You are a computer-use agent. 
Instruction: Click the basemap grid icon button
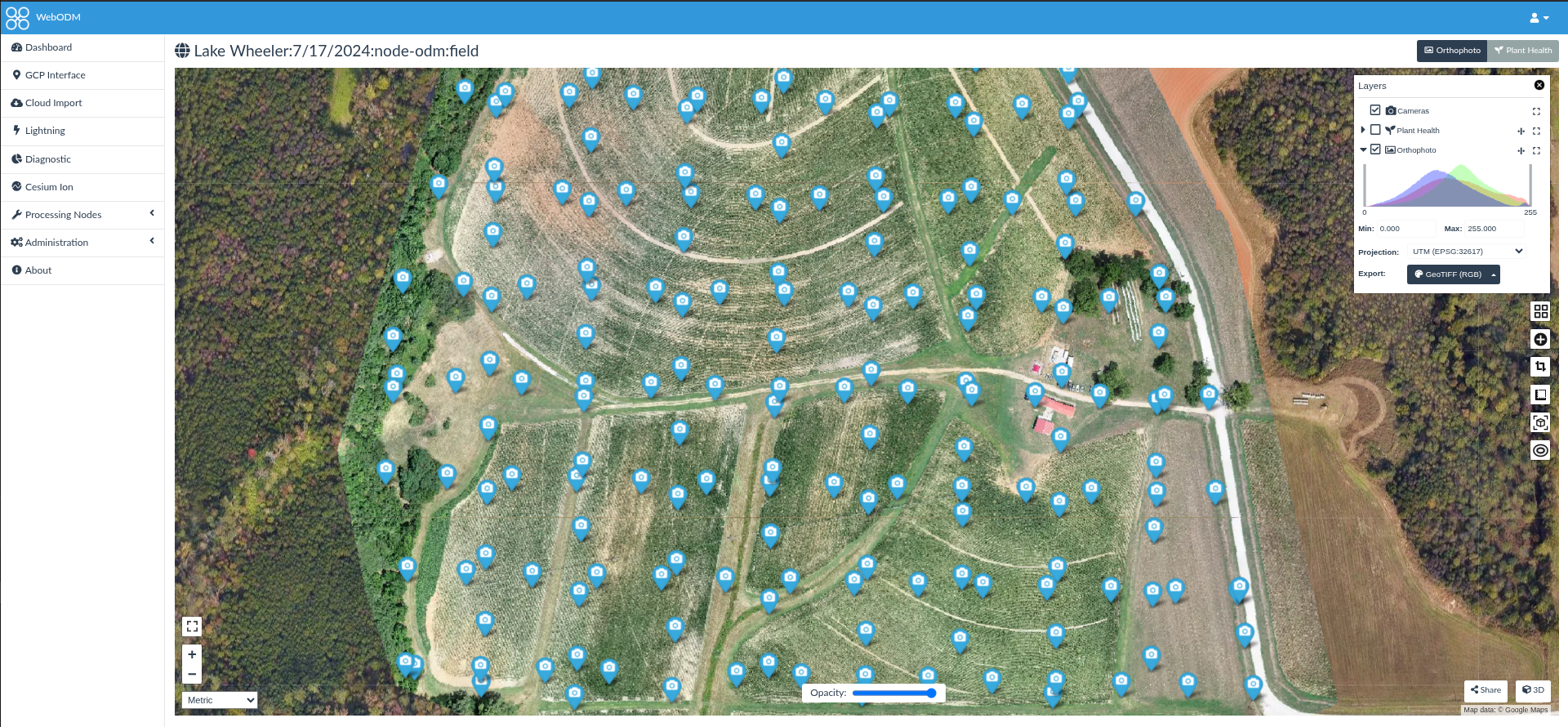tap(1540, 311)
